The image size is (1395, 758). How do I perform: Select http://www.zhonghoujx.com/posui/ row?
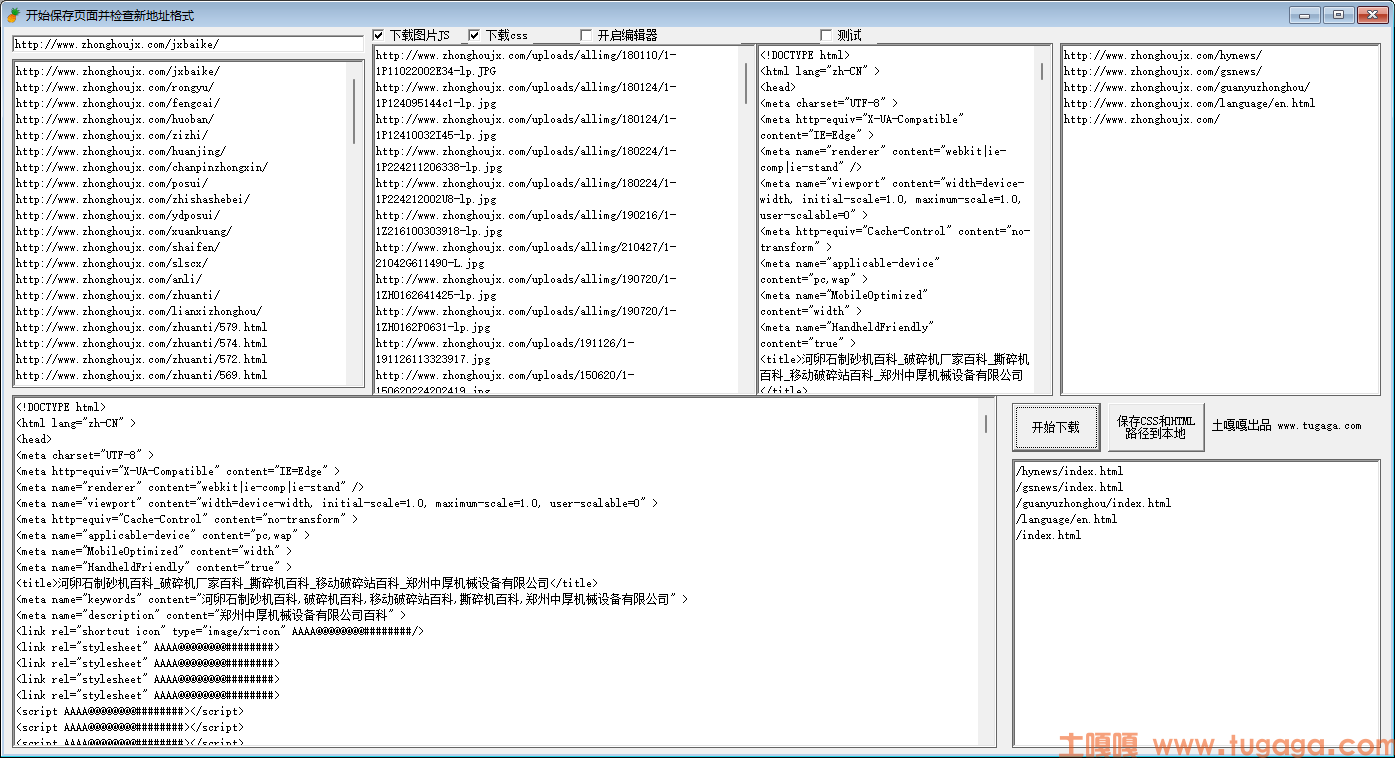click(x=112, y=183)
